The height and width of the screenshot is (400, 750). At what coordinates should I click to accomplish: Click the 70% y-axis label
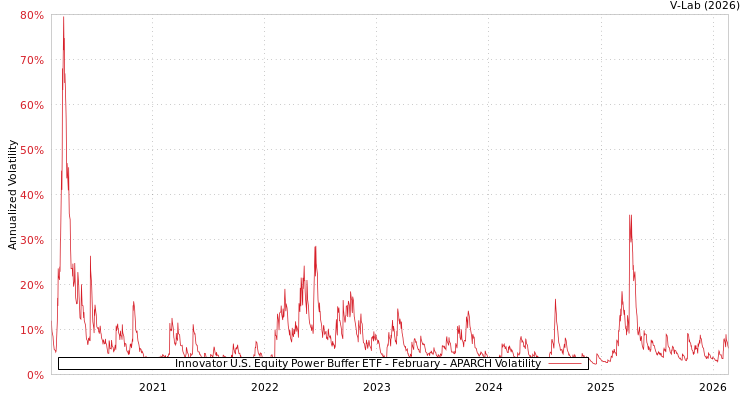(32, 60)
